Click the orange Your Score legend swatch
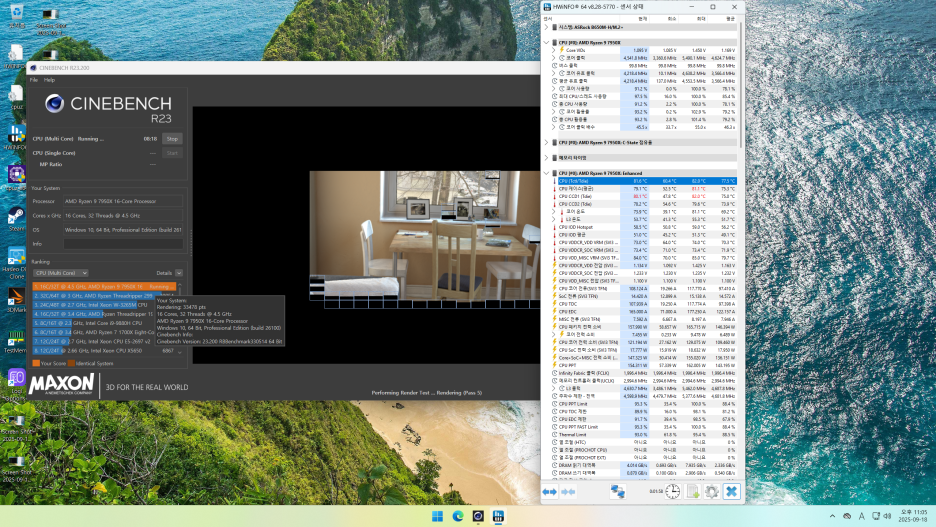Viewport: 936px width, 527px height. [36, 363]
